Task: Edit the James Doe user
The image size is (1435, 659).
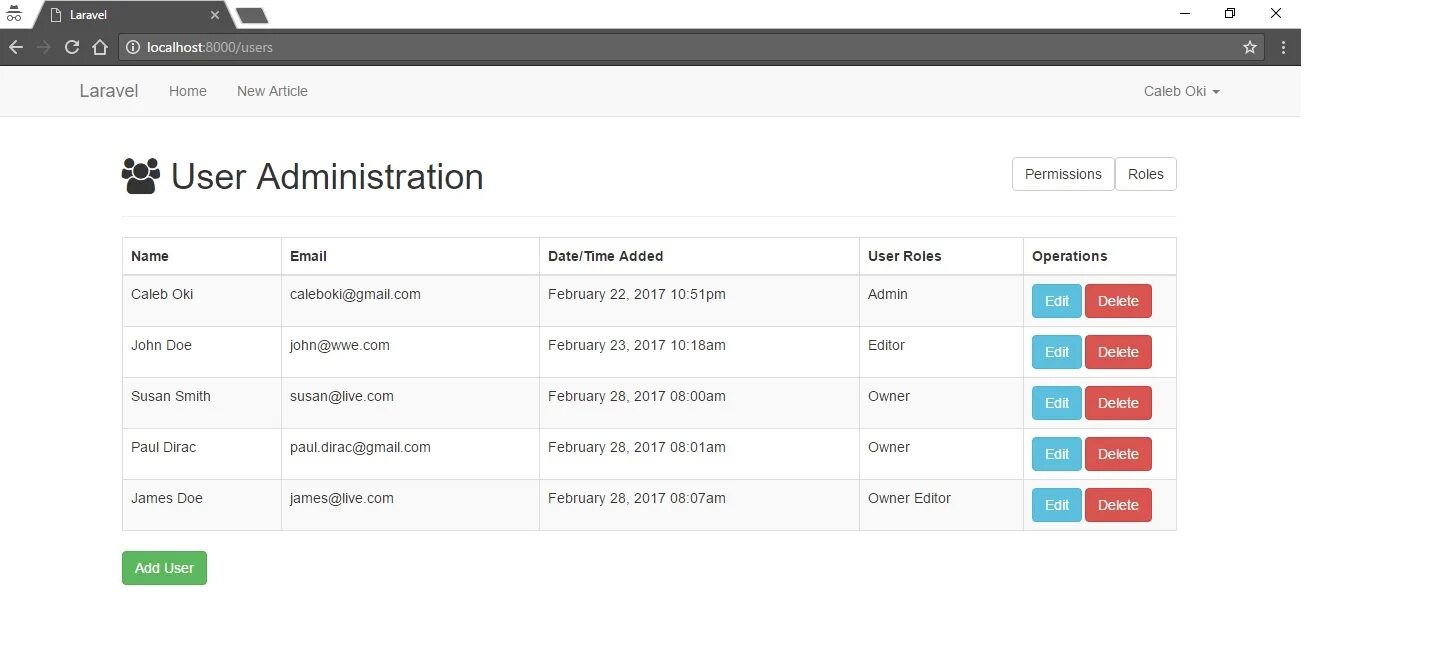Action: [1056, 505]
